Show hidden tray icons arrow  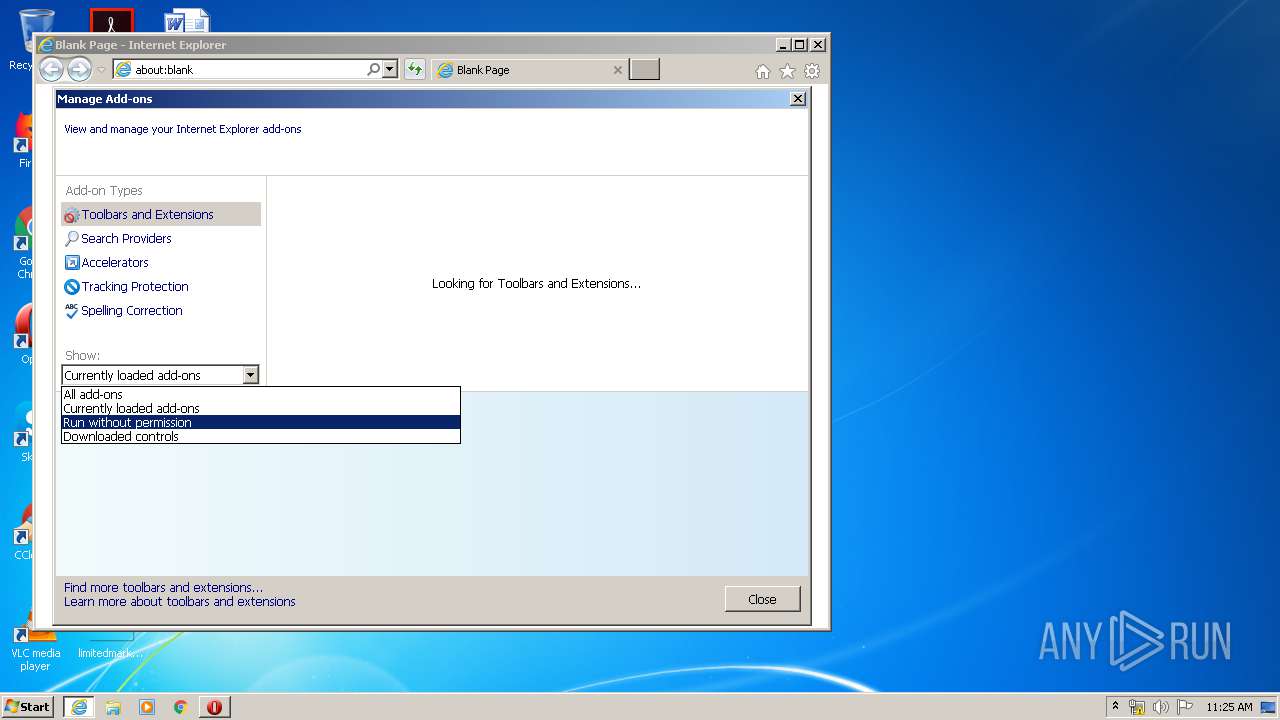click(x=1115, y=706)
